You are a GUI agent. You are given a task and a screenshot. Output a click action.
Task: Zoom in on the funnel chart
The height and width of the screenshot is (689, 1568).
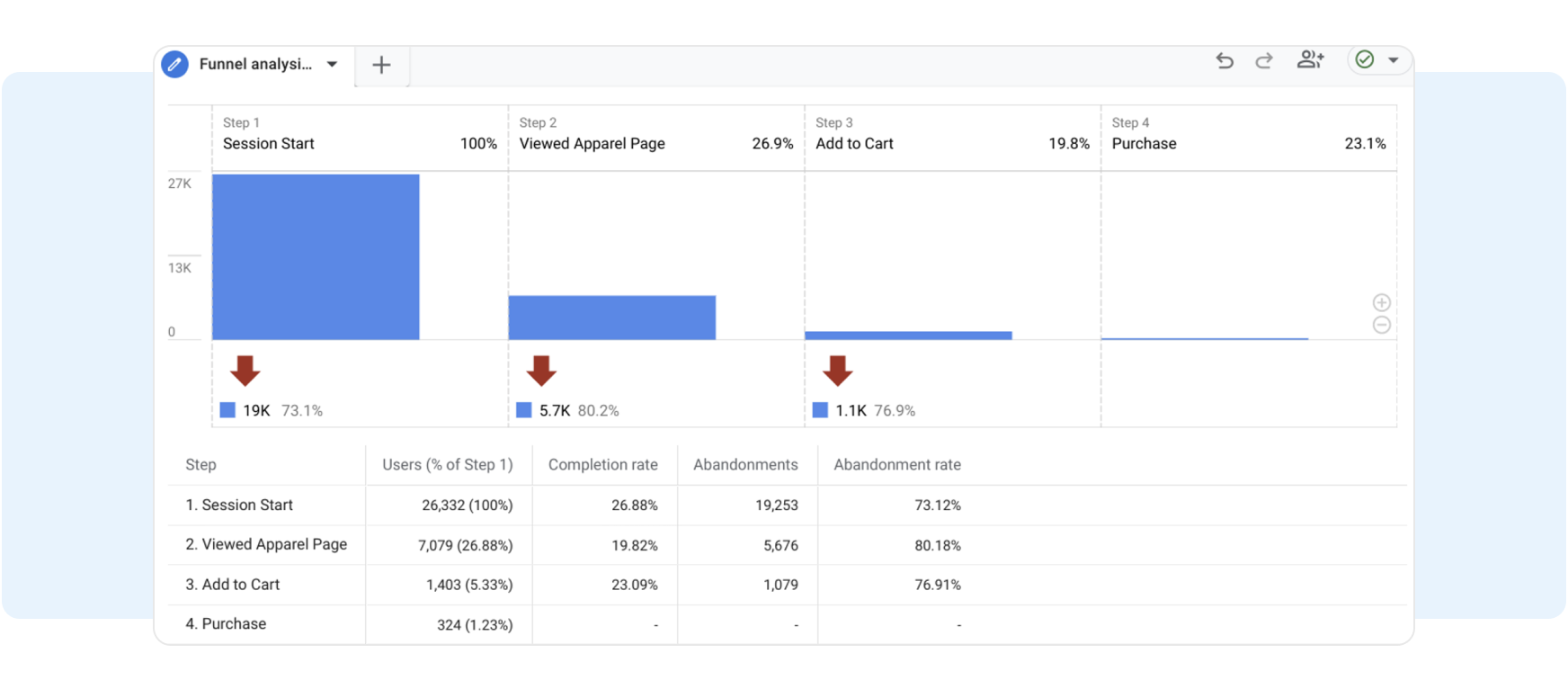[1381, 302]
